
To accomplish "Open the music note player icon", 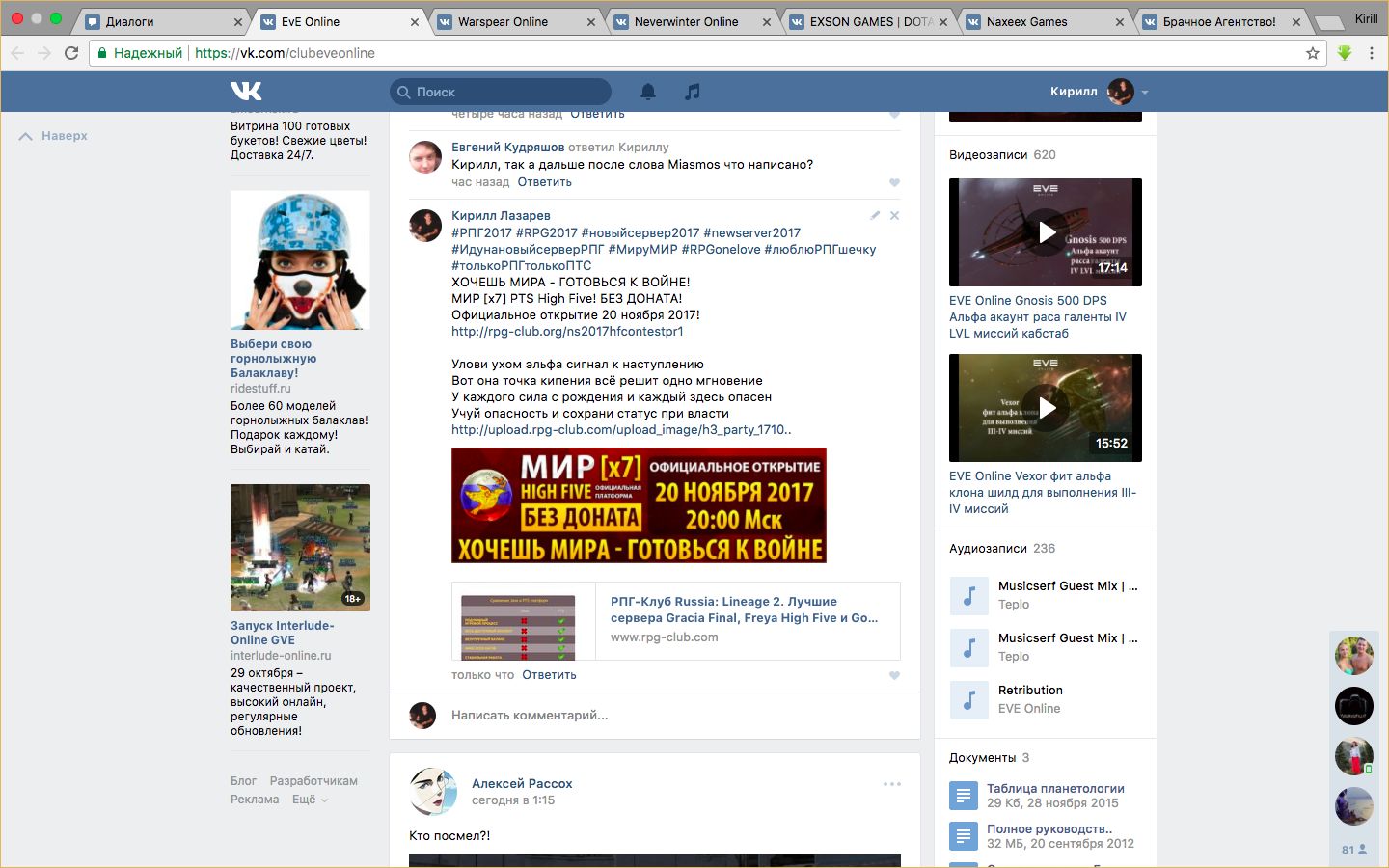I will click(x=693, y=92).
